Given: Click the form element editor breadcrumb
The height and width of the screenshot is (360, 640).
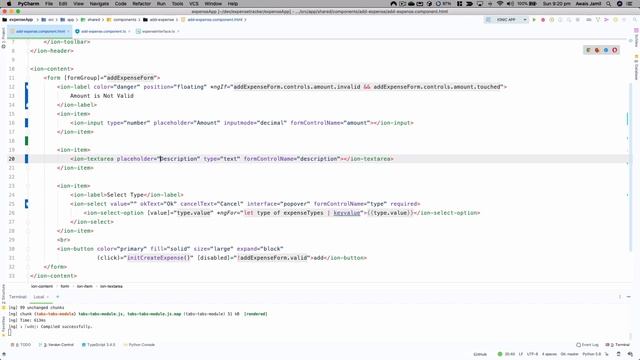Looking at the screenshot, I should (64, 287).
